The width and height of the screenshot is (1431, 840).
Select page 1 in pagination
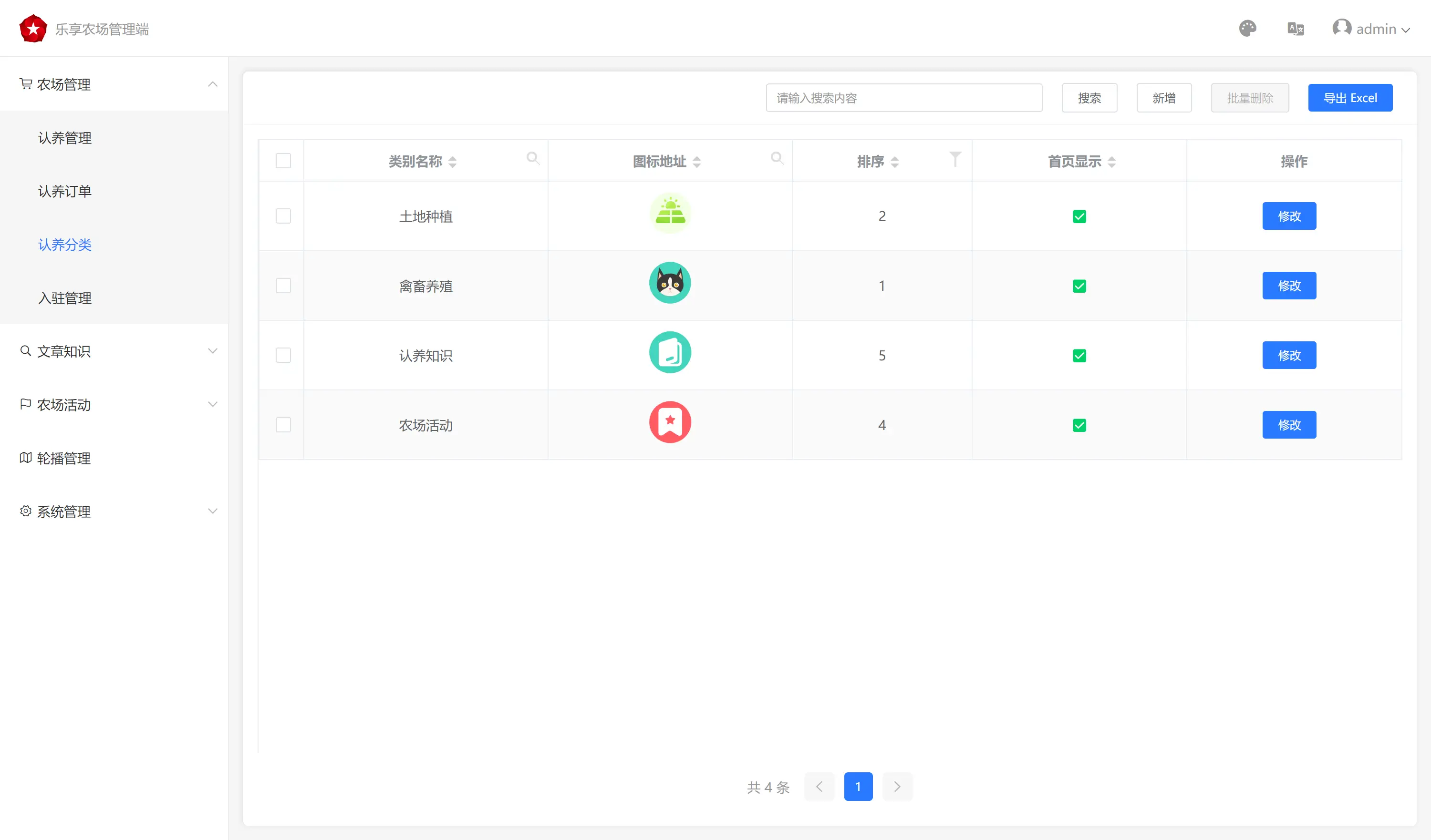[858, 787]
